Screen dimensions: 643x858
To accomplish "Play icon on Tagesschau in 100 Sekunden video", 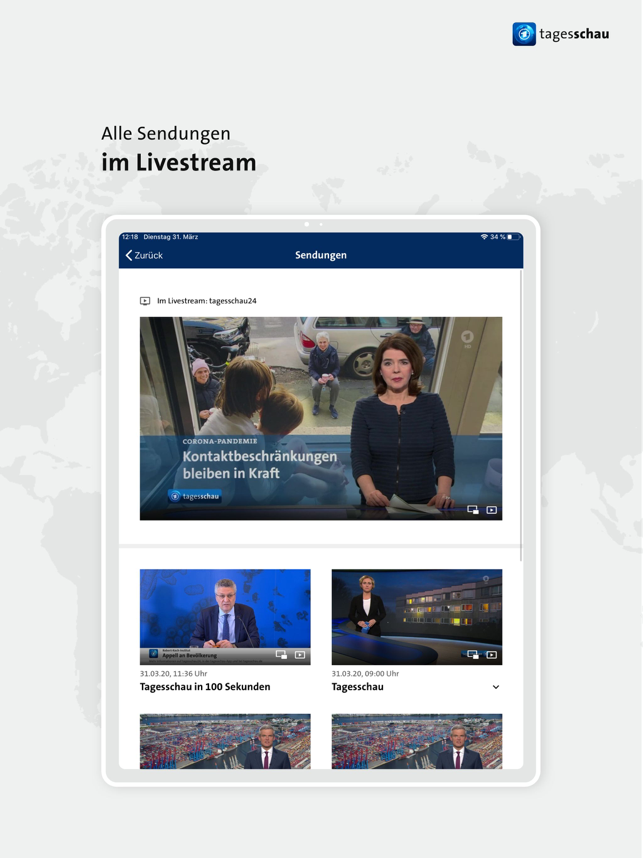I will (x=300, y=654).
